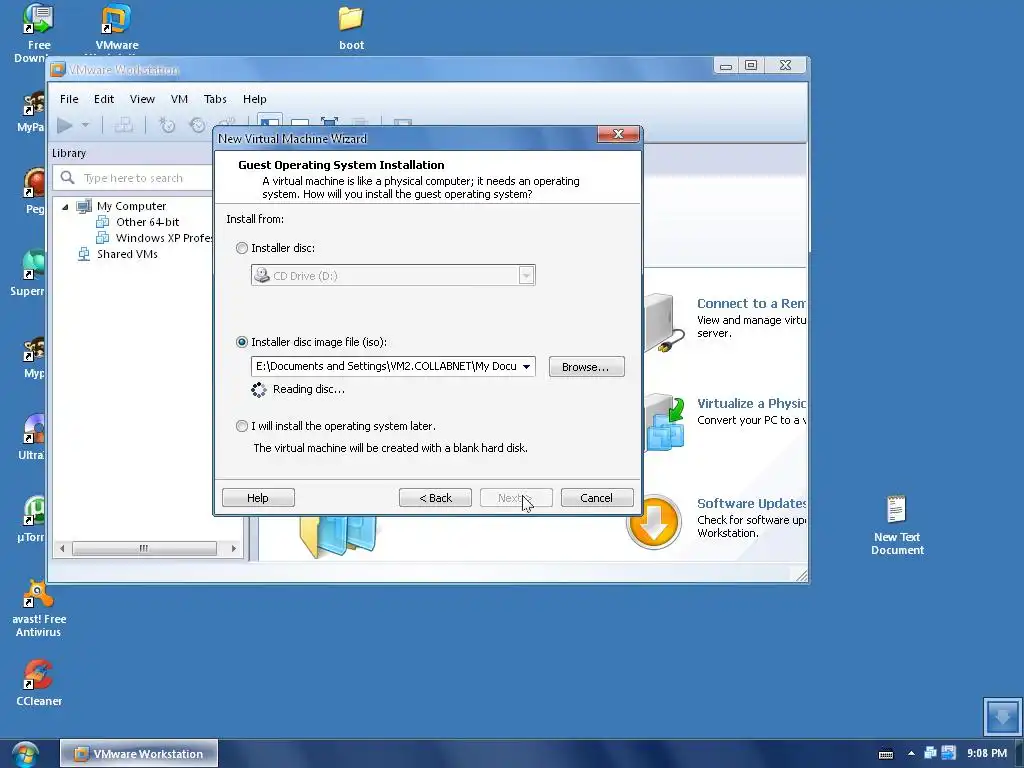
Task: Choose Installer disc image file (iso) option
Action: coord(242,342)
